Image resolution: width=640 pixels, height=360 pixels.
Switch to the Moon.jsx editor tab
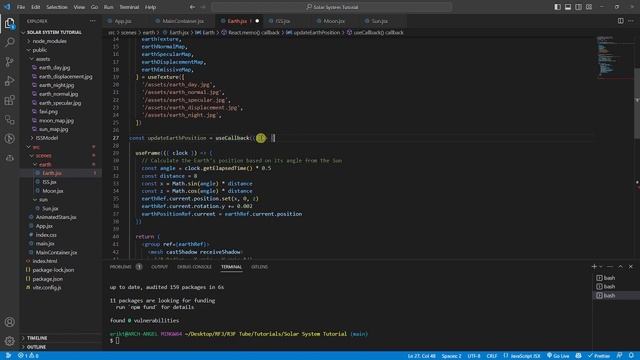coord(334,21)
